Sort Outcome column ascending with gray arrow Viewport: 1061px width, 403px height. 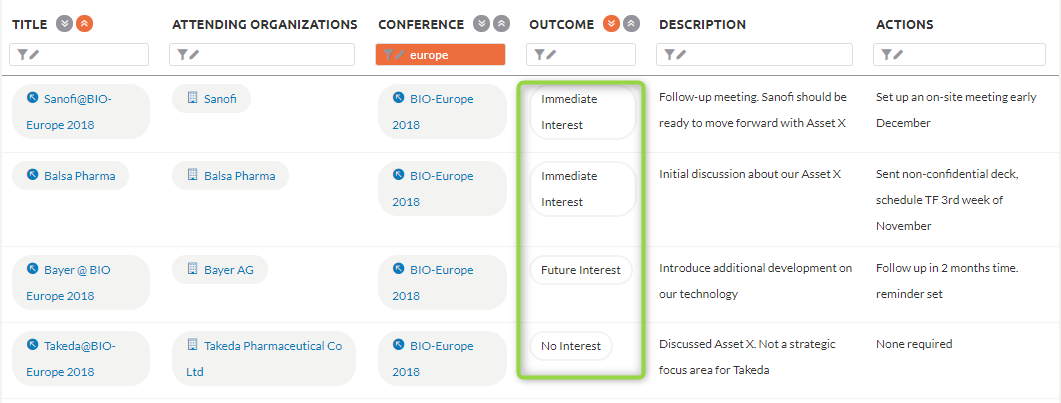631,24
